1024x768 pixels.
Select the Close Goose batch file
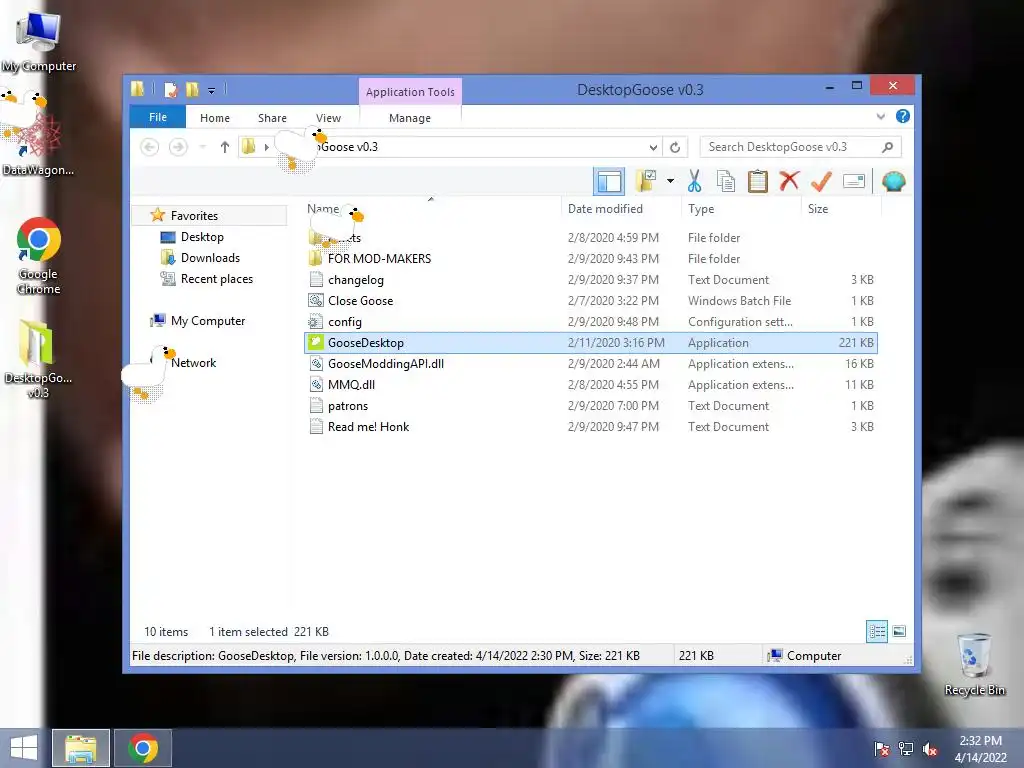[360, 301]
